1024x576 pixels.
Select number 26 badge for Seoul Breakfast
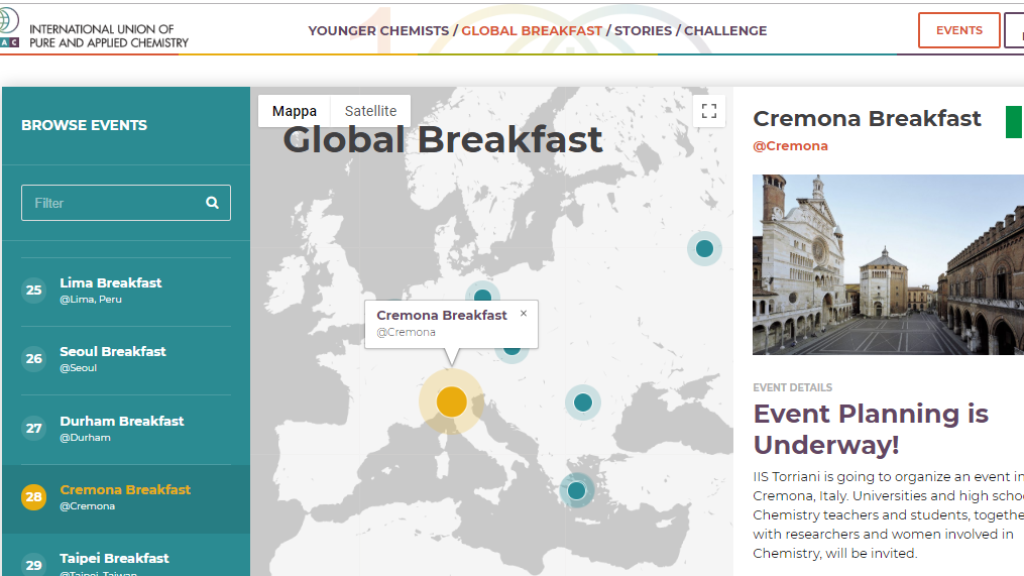33,359
